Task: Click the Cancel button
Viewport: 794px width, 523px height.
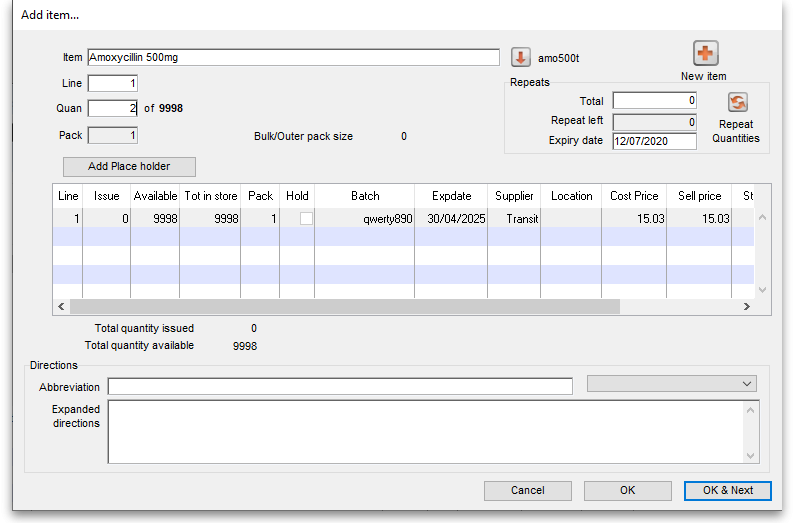Action: [x=527, y=491]
